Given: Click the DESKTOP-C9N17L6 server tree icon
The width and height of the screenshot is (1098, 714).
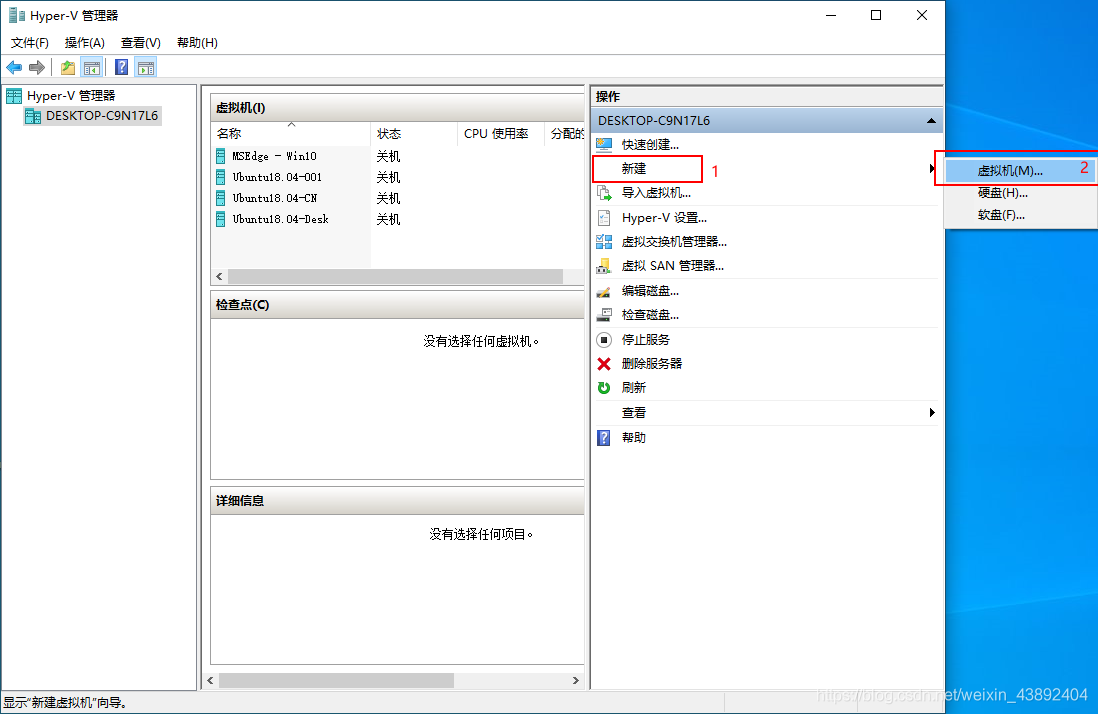Looking at the screenshot, I should click(33, 116).
